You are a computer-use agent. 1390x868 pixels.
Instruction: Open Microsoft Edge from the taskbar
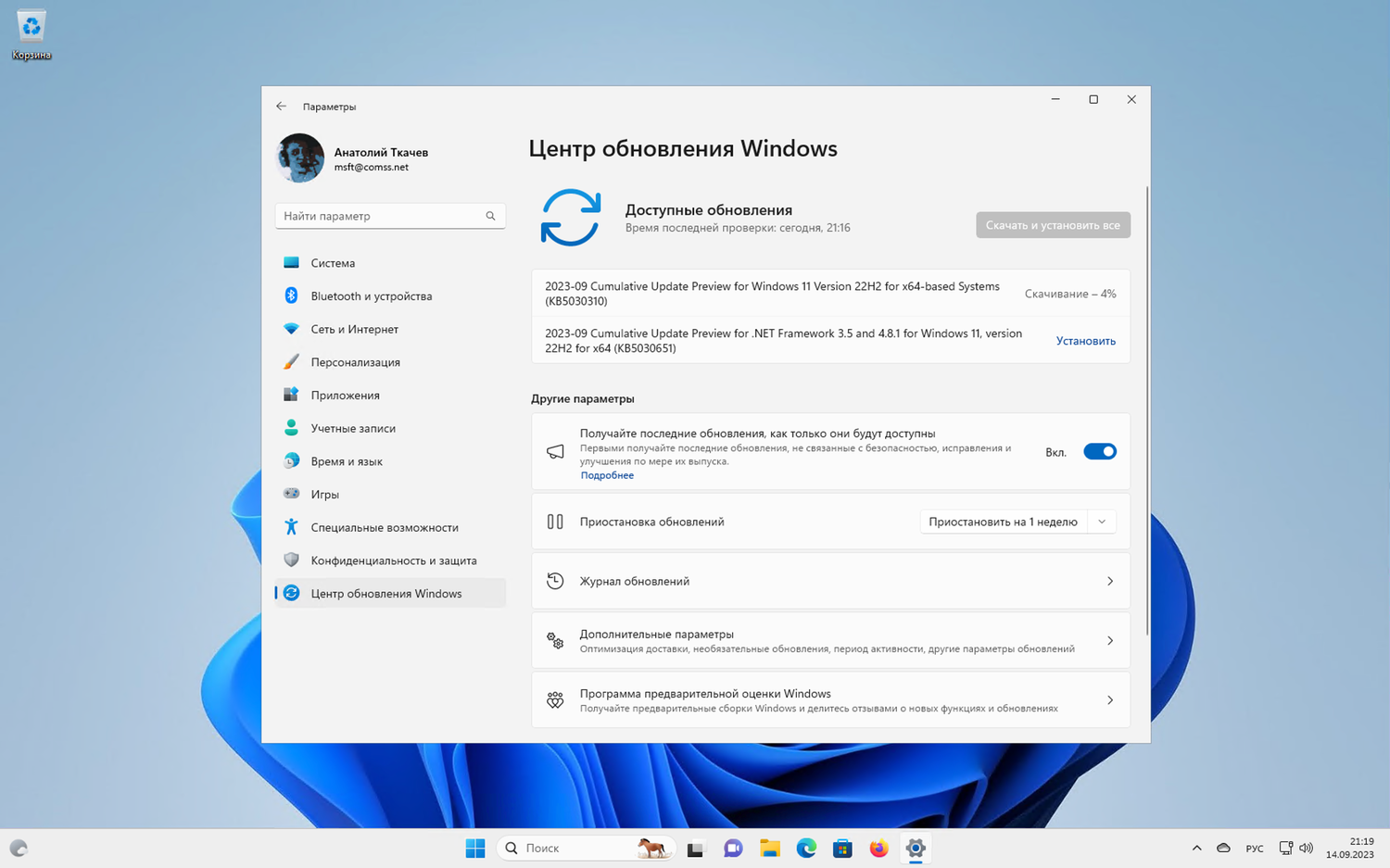pos(806,849)
